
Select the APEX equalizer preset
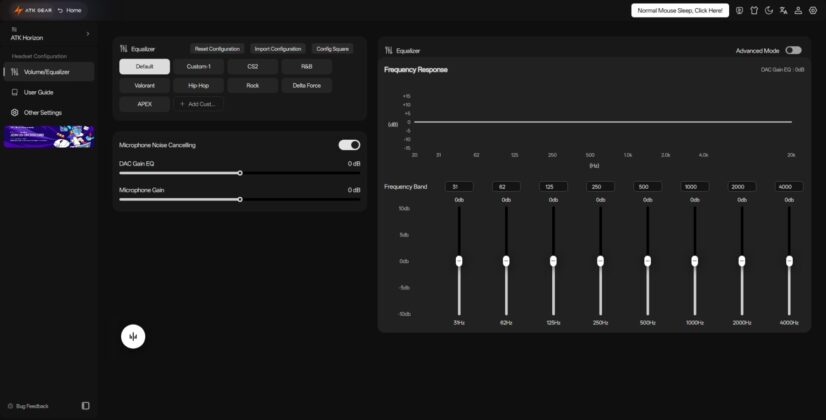tap(144, 104)
